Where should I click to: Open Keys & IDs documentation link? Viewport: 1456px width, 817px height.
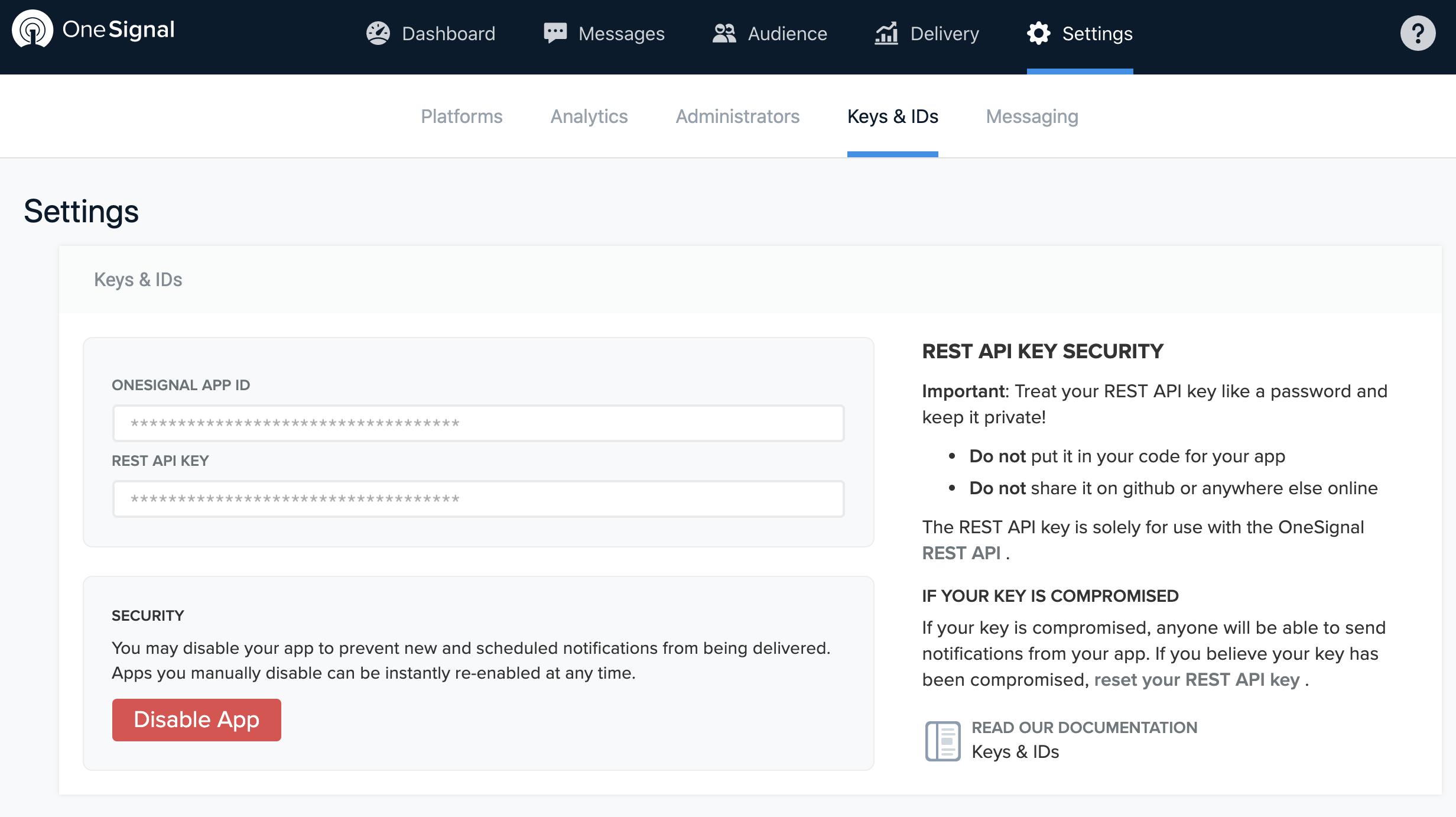[1015, 752]
